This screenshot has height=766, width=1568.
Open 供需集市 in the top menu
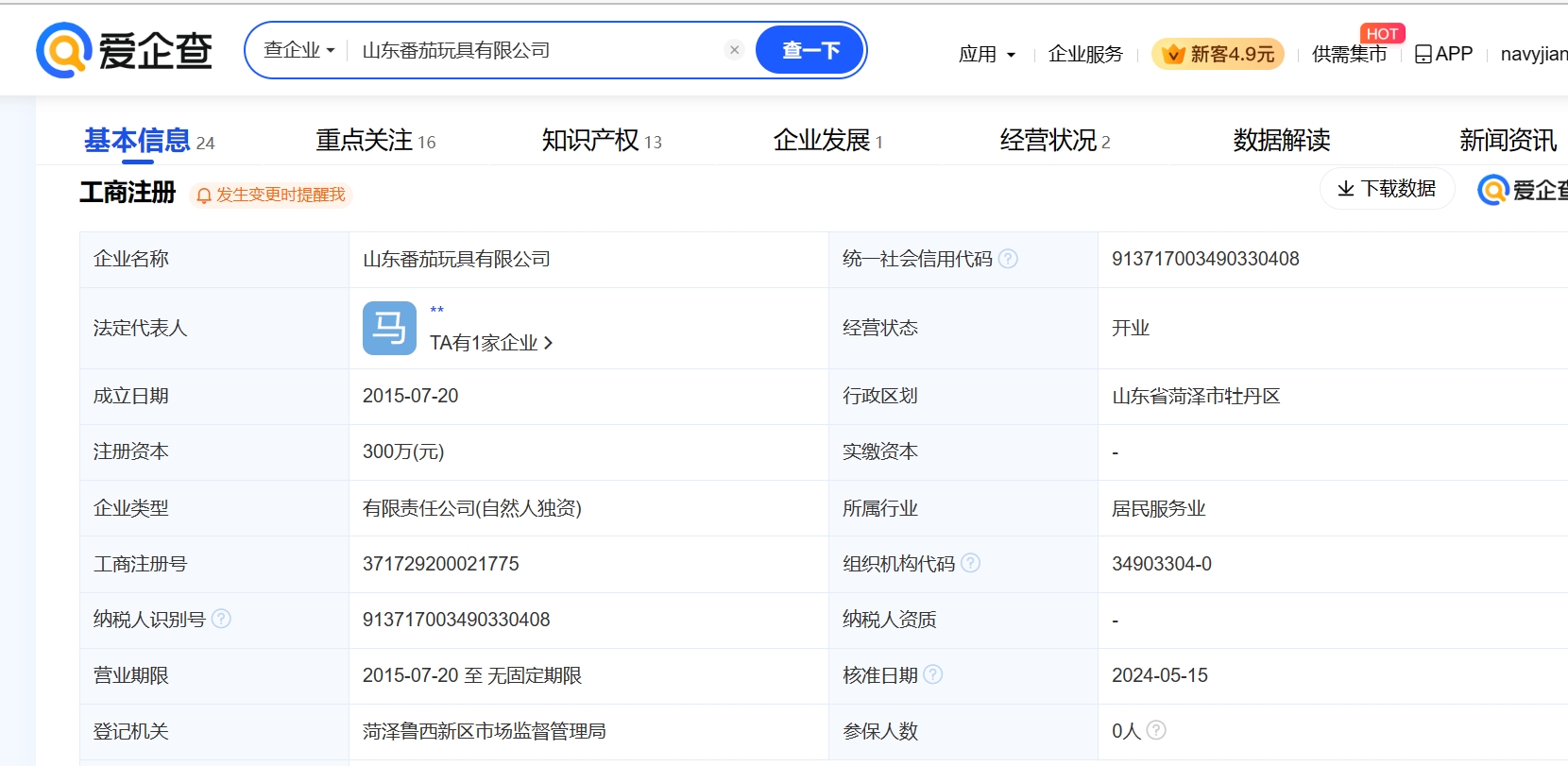tap(1349, 54)
